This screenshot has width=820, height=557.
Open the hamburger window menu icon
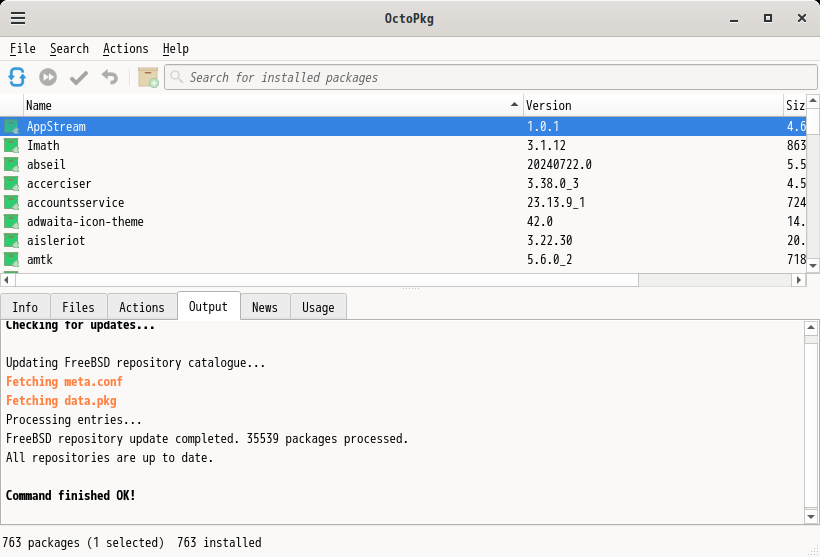tap(18, 18)
